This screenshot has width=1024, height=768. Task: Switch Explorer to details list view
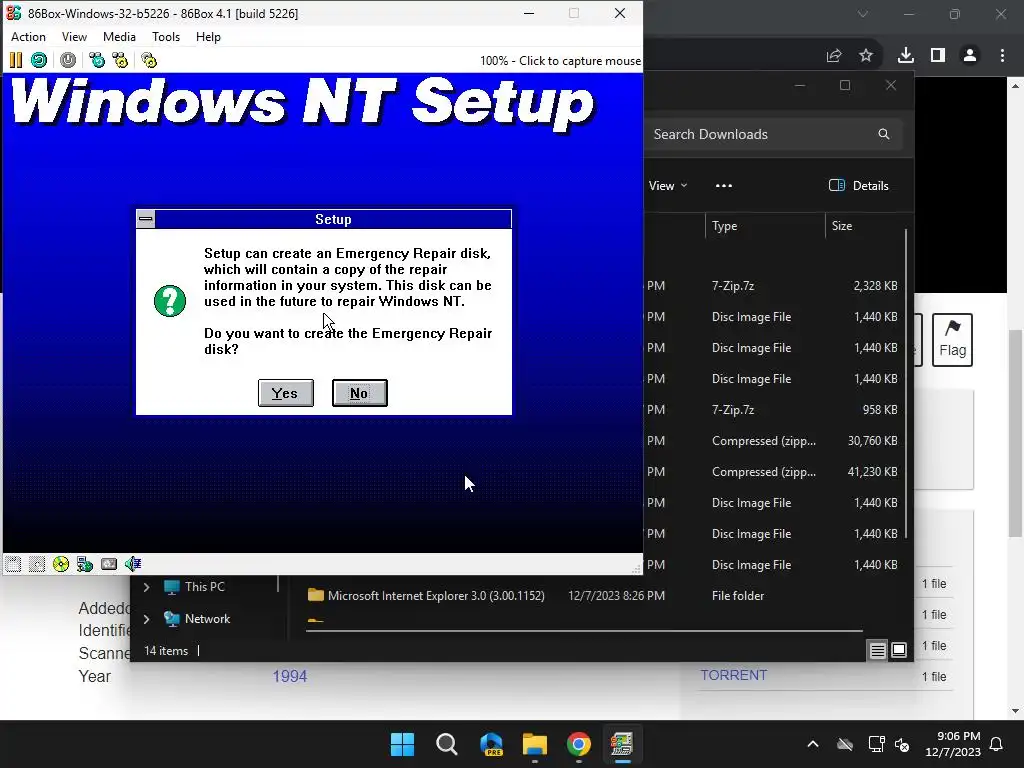878,650
